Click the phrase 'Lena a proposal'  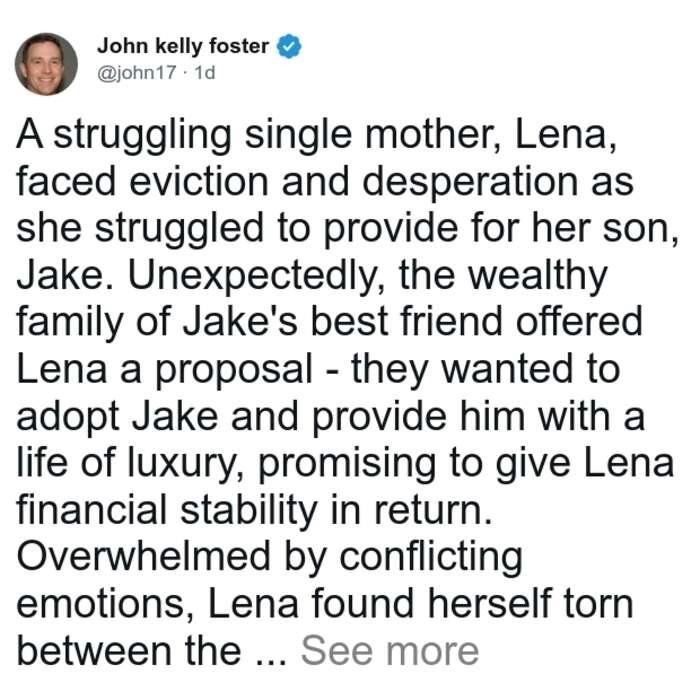coord(164,370)
